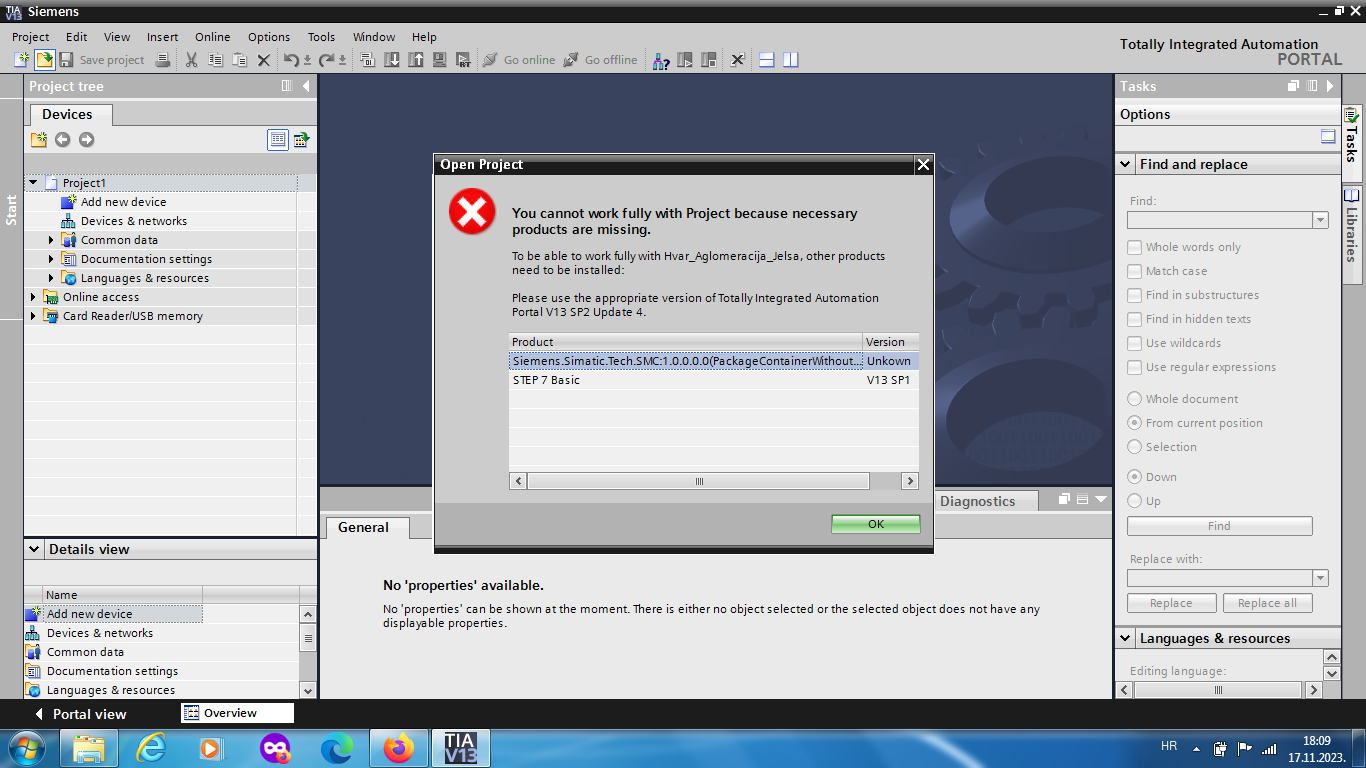
Task: Check Find in substructures option
Action: 1134,295
